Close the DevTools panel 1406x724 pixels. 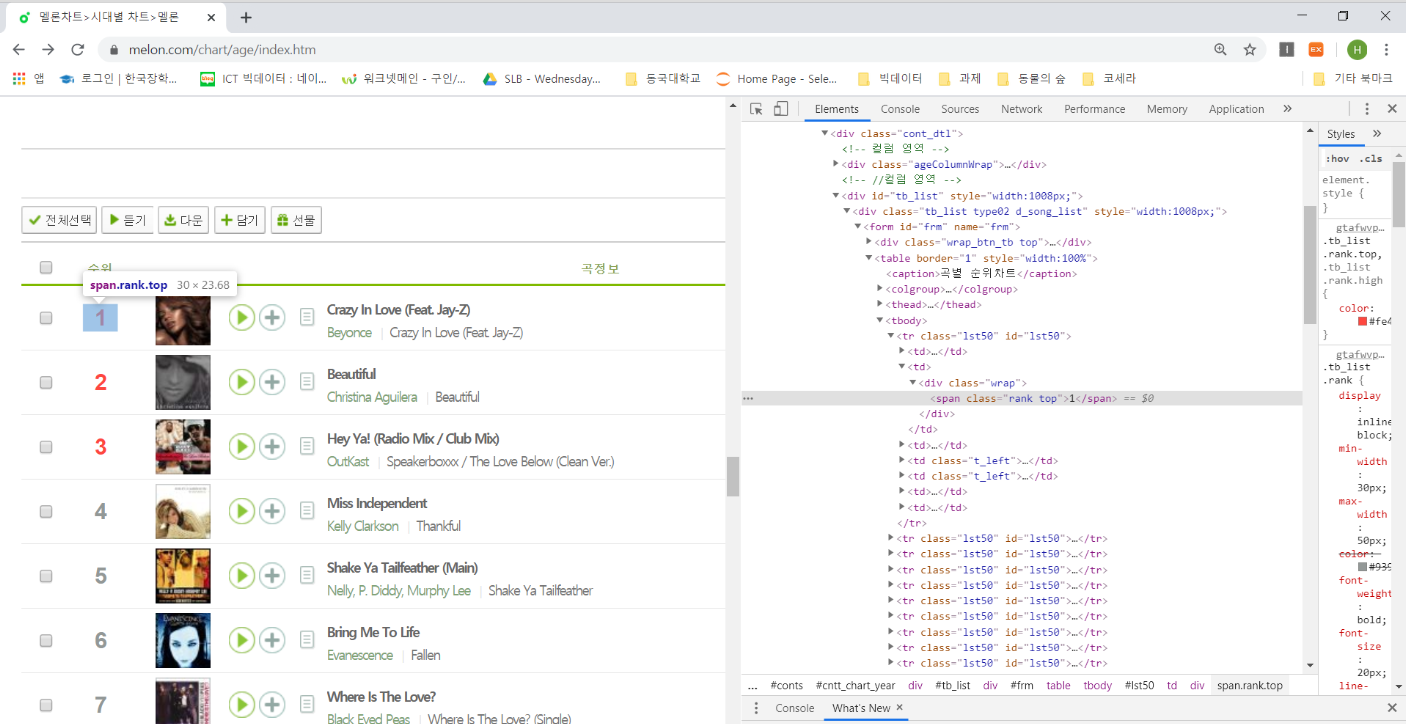coord(1392,109)
